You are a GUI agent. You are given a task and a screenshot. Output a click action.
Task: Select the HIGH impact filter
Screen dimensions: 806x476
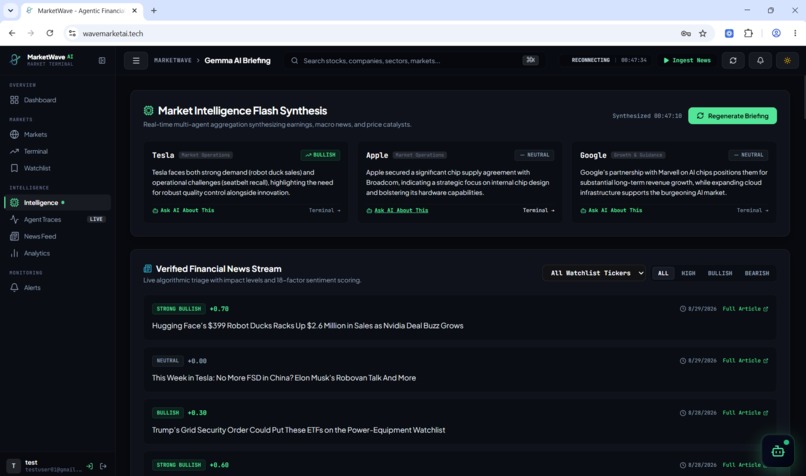[x=688, y=273]
